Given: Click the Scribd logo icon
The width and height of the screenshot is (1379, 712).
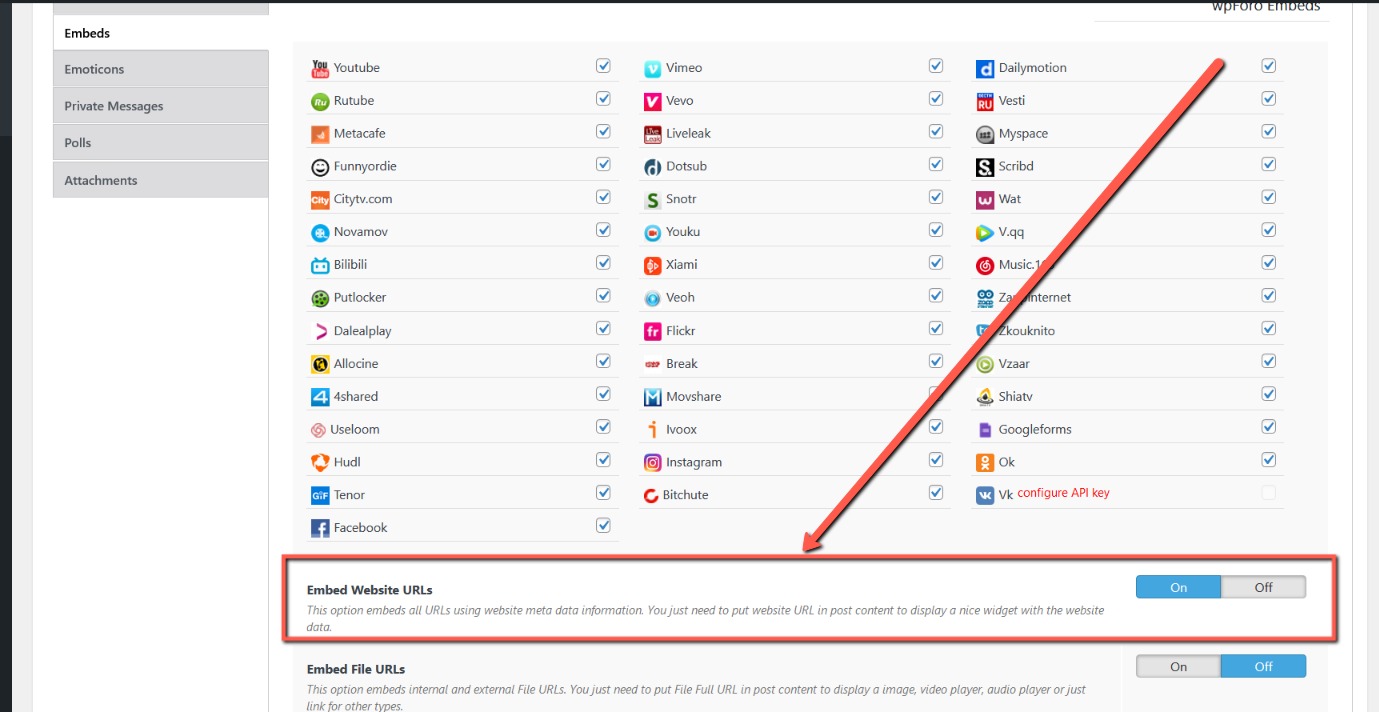Looking at the screenshot, I should [984, 167].
